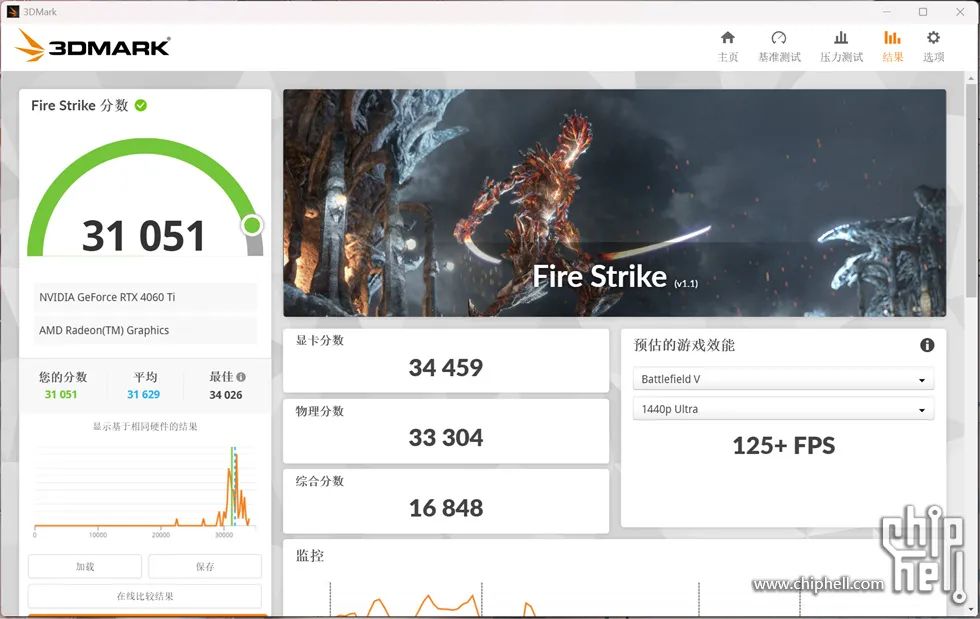This screenshot has width=980, height=619.
Task: Click the 物理分数 33 304 card
Action: pos(446,431)
